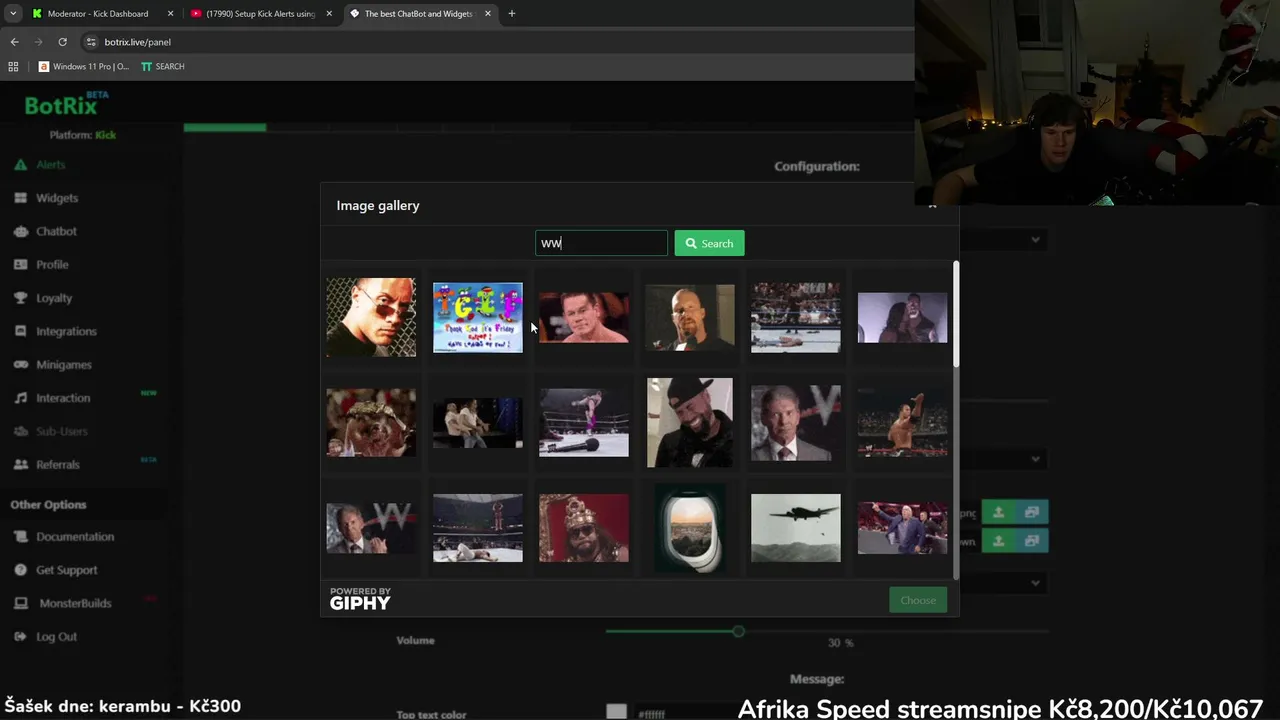Select the airplane window GIF thumbnail
Image resolution: width=1280 pixels, height=720 pixels.
pyautogui.click(x=690, y=528)
